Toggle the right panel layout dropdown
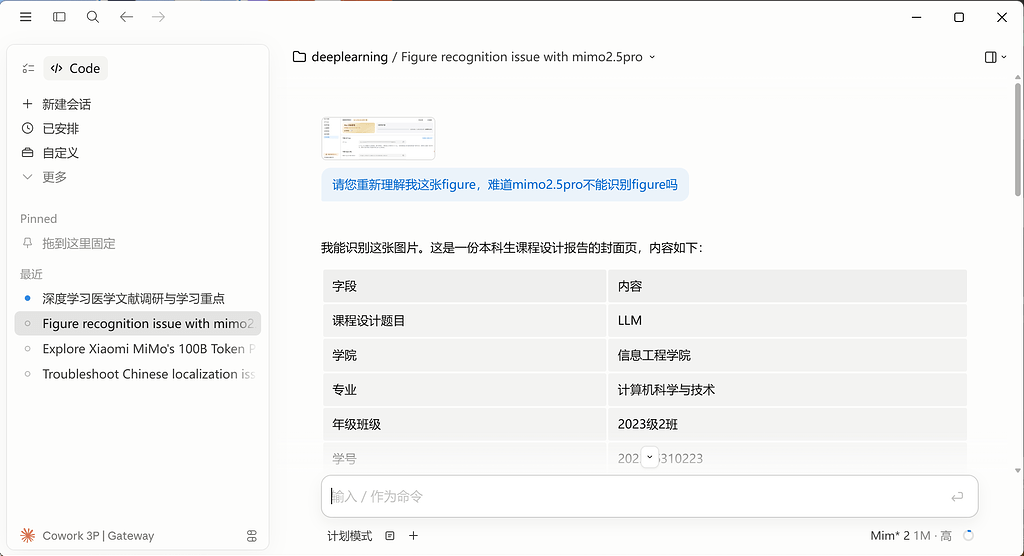 (995, 57)
